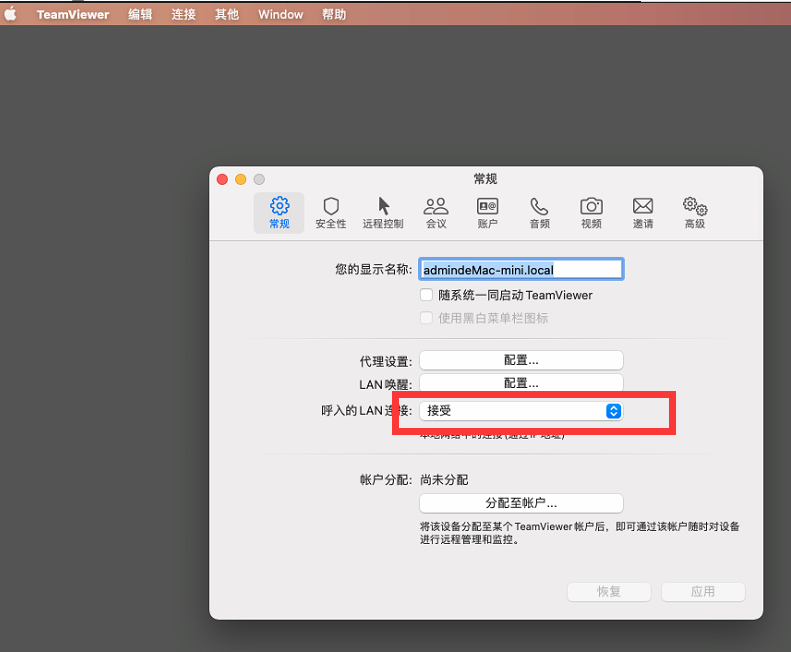The height and width of the screenshot is (652, 791).
Task: Open the 其他 menu
Action: coord(227,14)
